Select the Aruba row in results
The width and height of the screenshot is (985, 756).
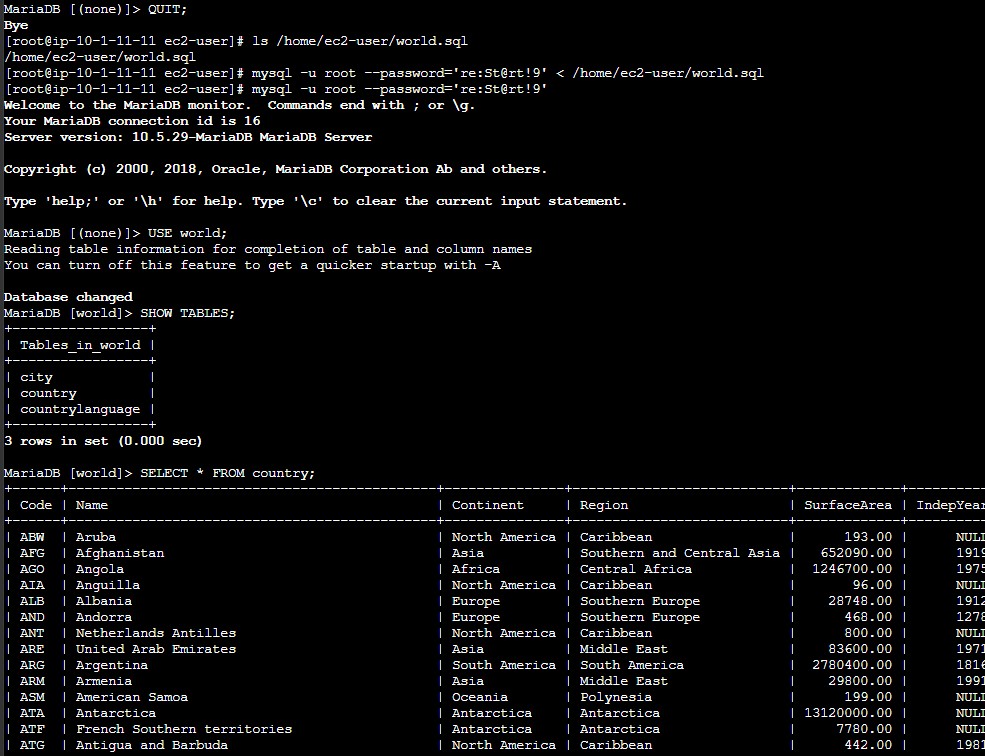click(96, 536)
